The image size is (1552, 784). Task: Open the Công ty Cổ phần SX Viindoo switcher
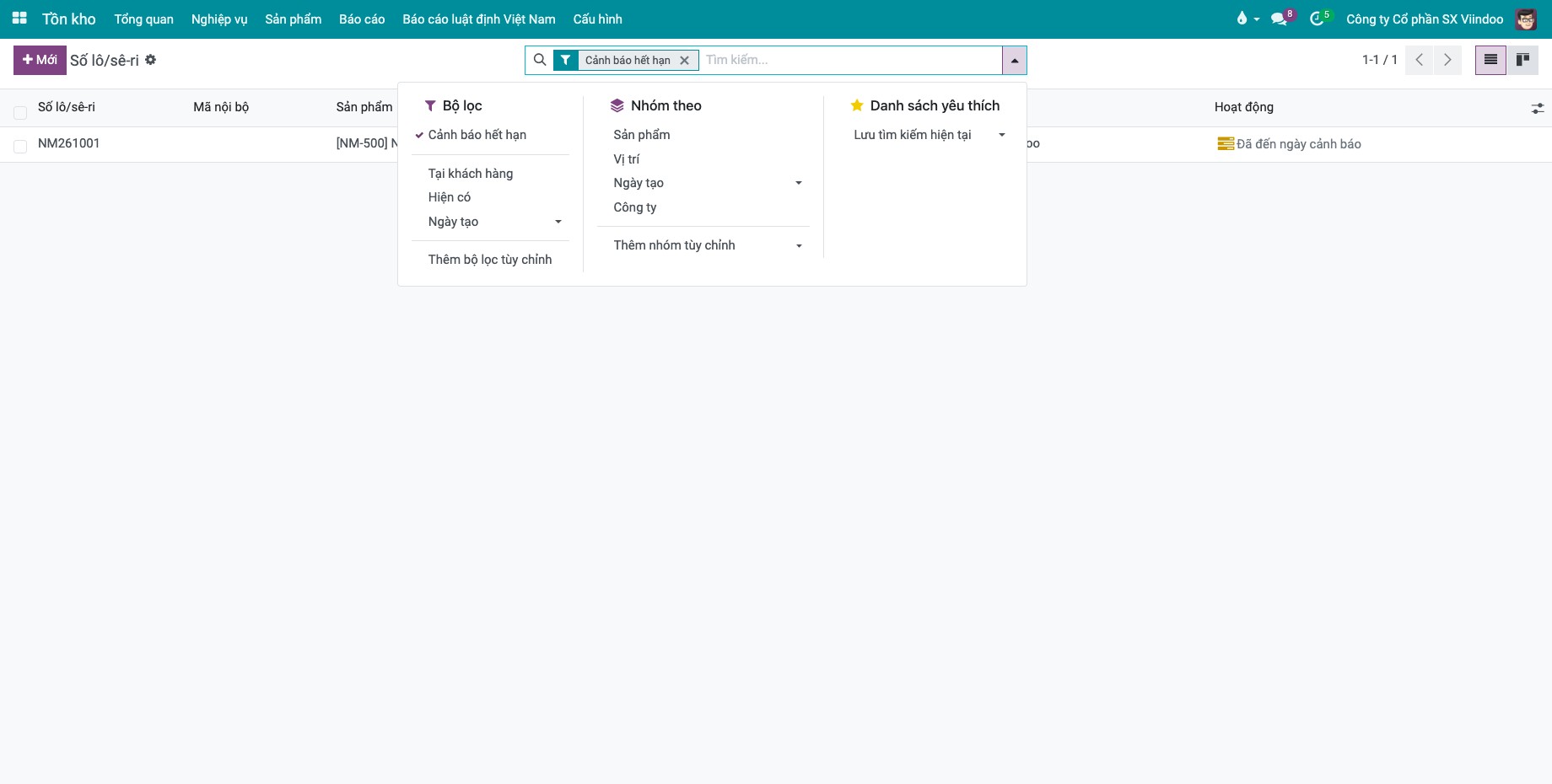[1425, 19]
